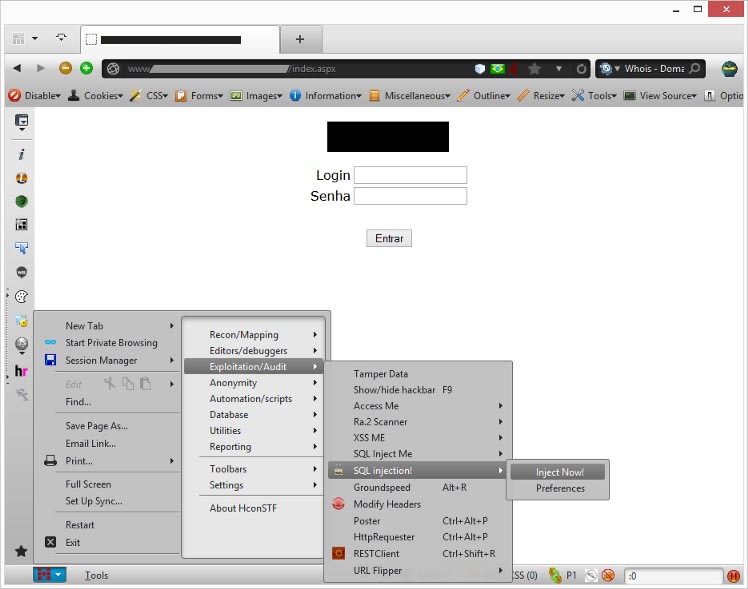Select Modify Headers menu entry
This screenshot has width=748, height=589.
[417, 504]
